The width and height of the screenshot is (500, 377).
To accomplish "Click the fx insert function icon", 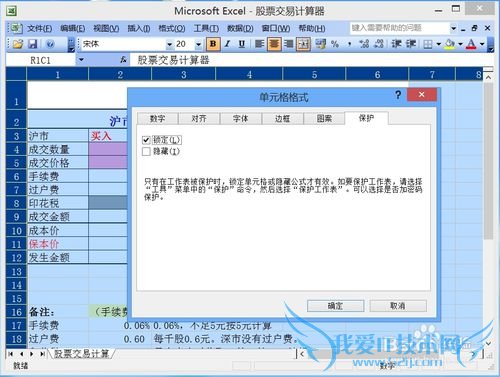I will click(x=123, y=60).
